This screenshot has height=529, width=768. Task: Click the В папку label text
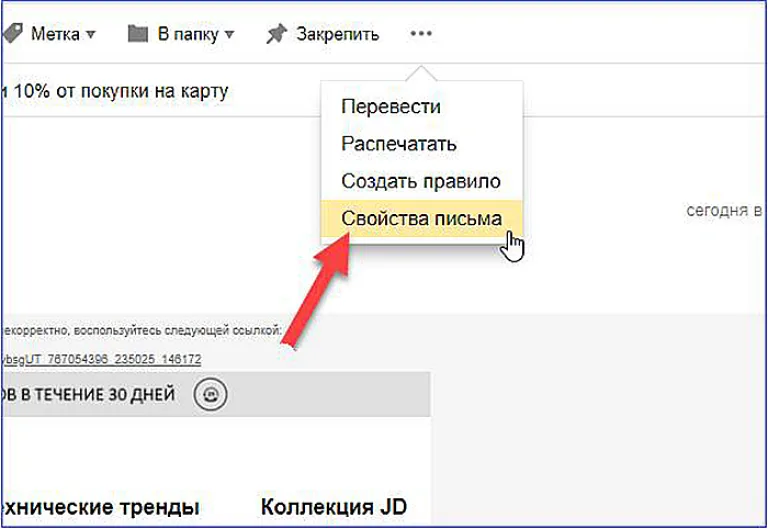[188, 34]
